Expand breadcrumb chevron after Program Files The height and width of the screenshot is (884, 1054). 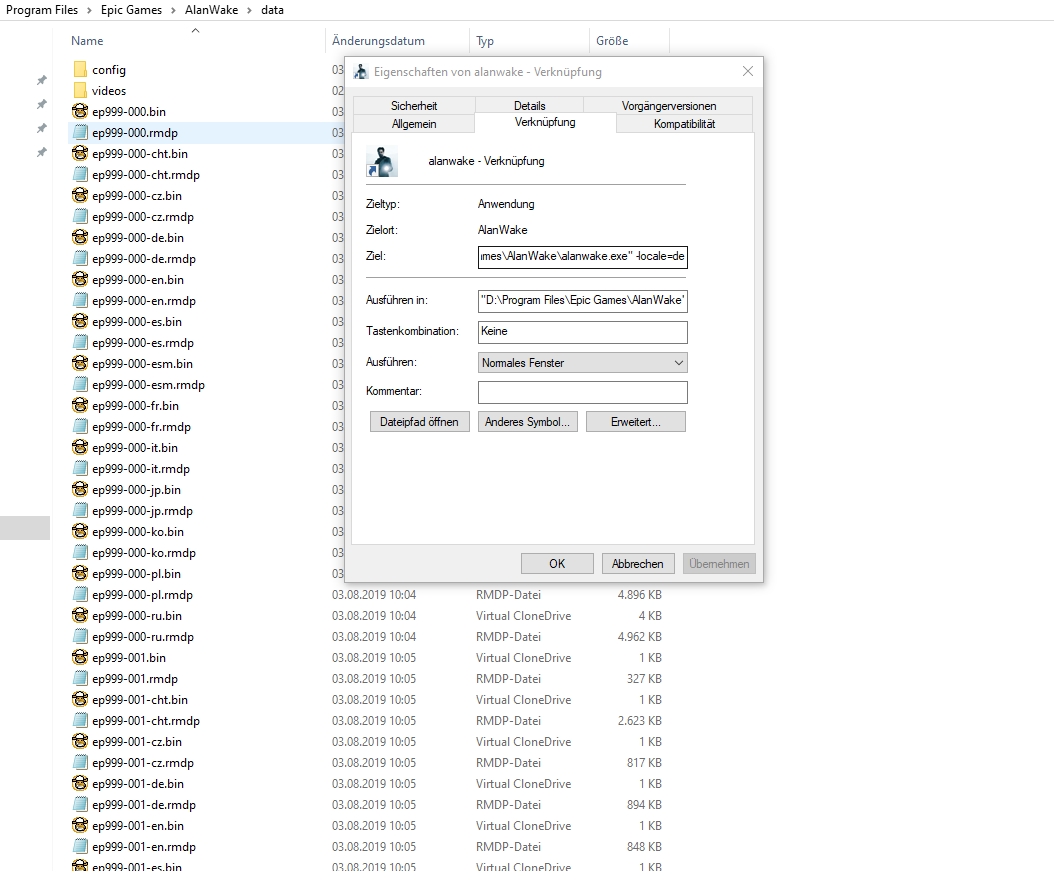89,10
